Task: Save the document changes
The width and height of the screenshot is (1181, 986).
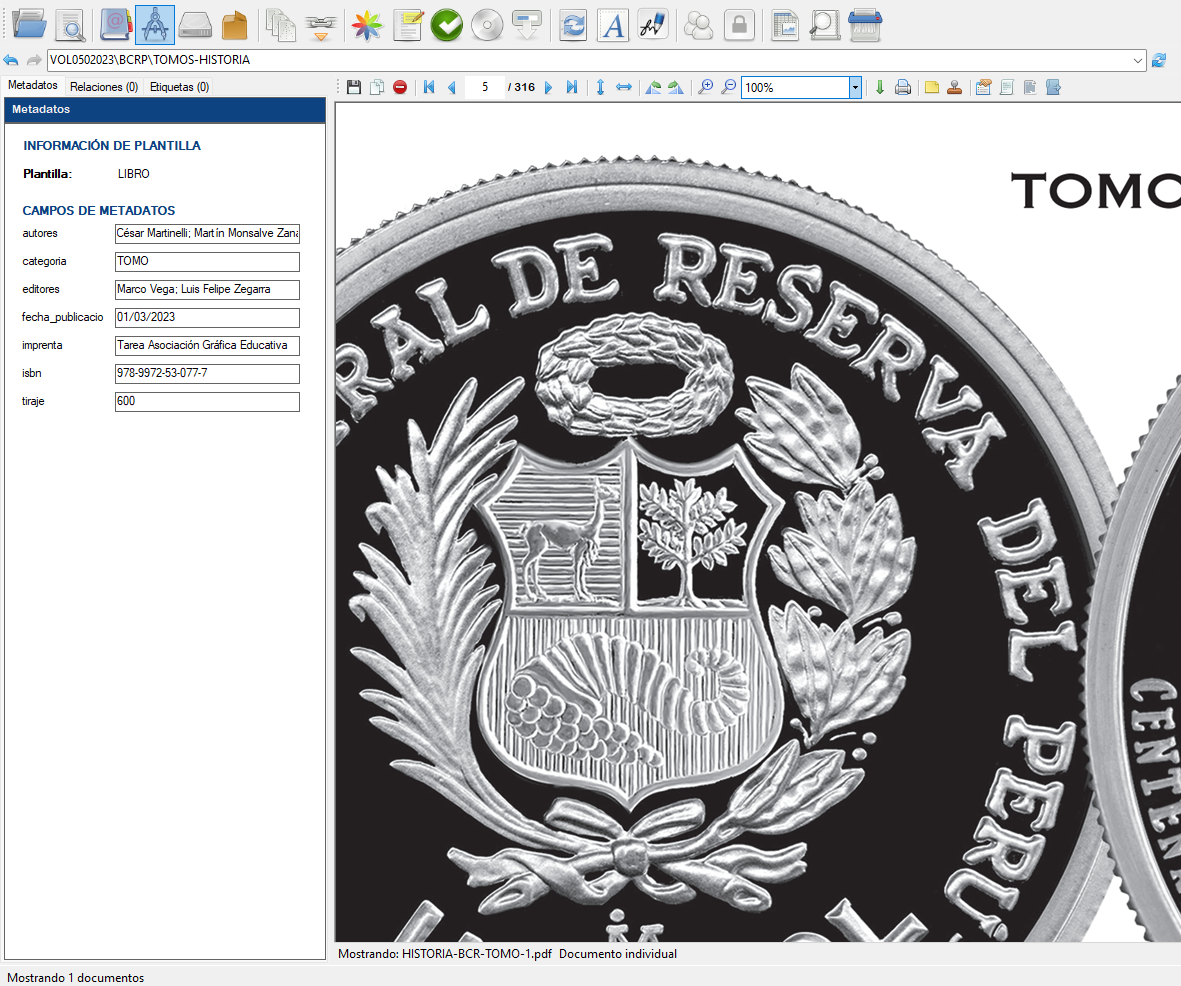Action: point(354,87)
